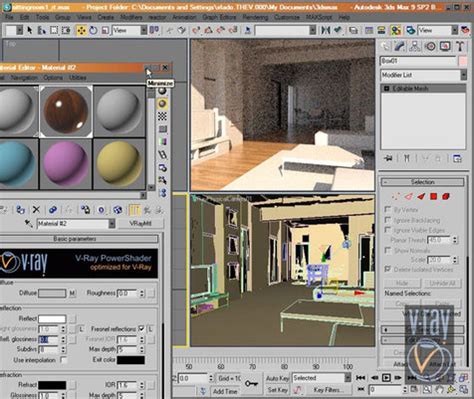This screenshot has height=399, width=474.
Task: Activate the Select and Move tool
Action: click(81, 31)
